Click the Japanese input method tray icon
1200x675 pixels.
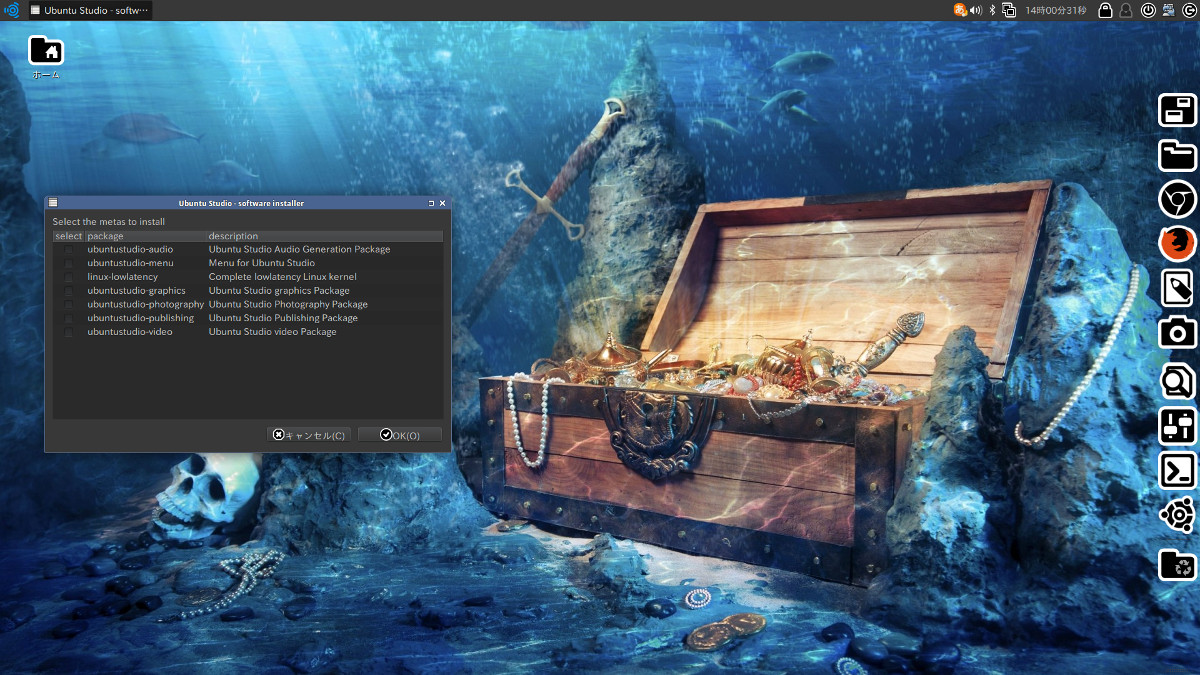pyautogui.click(x=960, y=10)
